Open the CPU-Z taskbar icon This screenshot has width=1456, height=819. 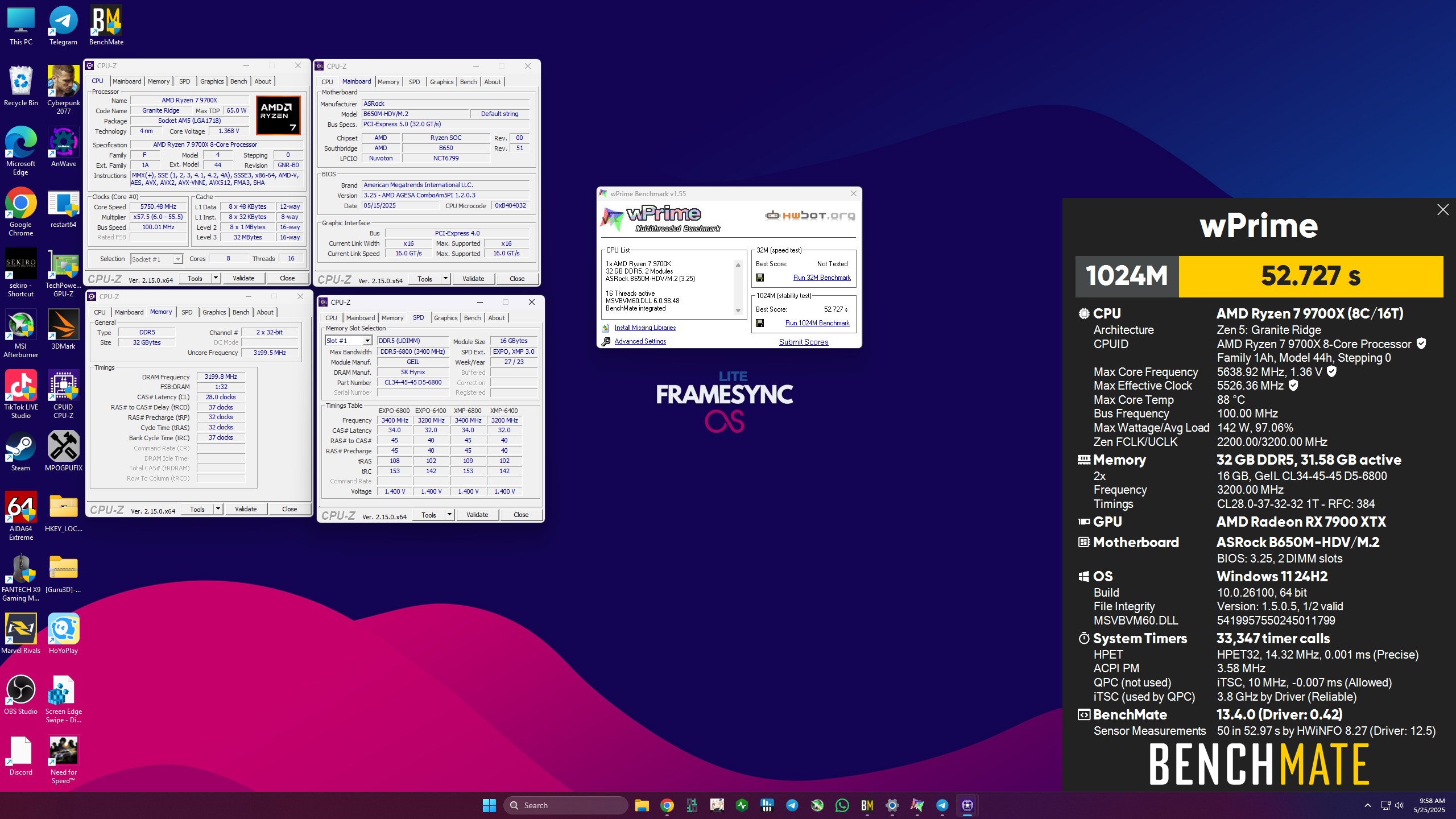[x=967, y=805]
